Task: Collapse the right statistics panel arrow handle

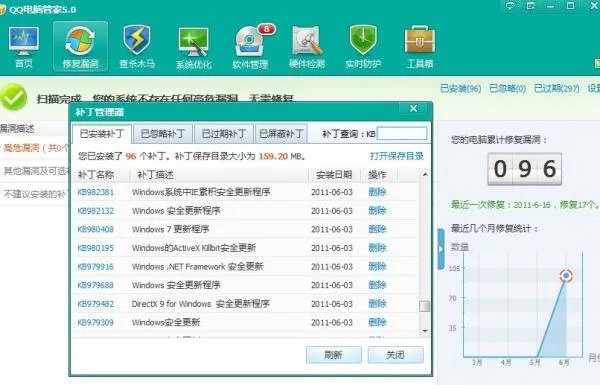Action: click(441, 249)
